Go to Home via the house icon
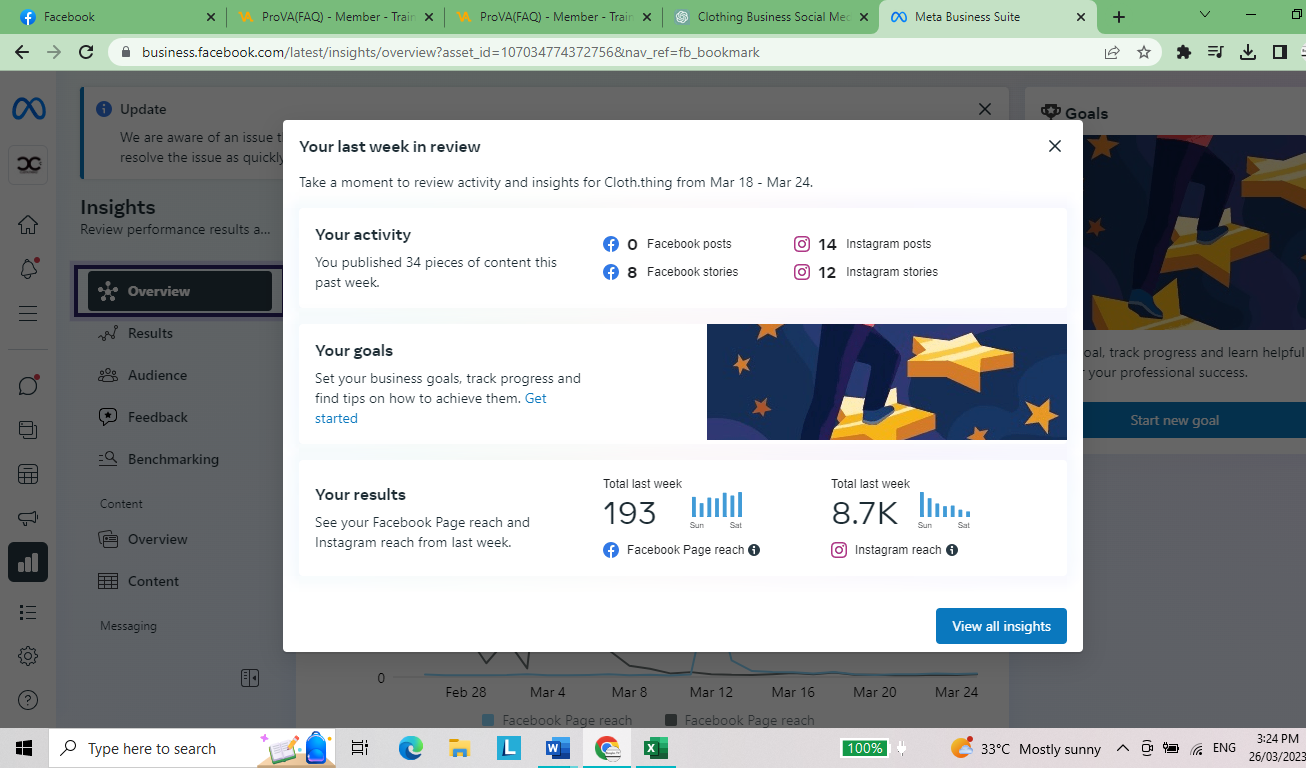Image resolution: width=1306 pixels, height=768 pixels. [x=28, y=224]
